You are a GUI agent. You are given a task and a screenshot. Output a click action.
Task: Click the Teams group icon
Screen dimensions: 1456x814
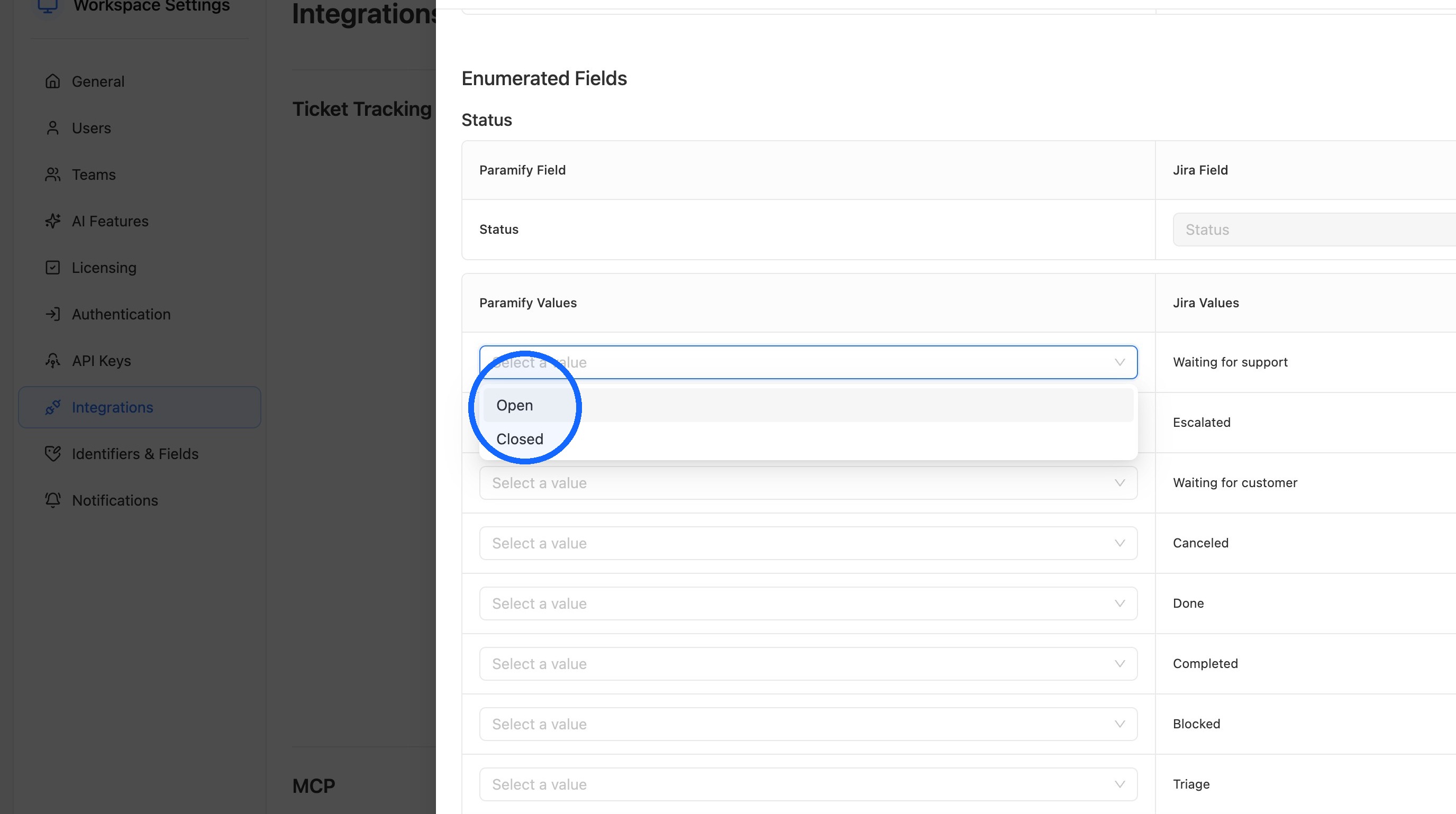click(52, 175)
